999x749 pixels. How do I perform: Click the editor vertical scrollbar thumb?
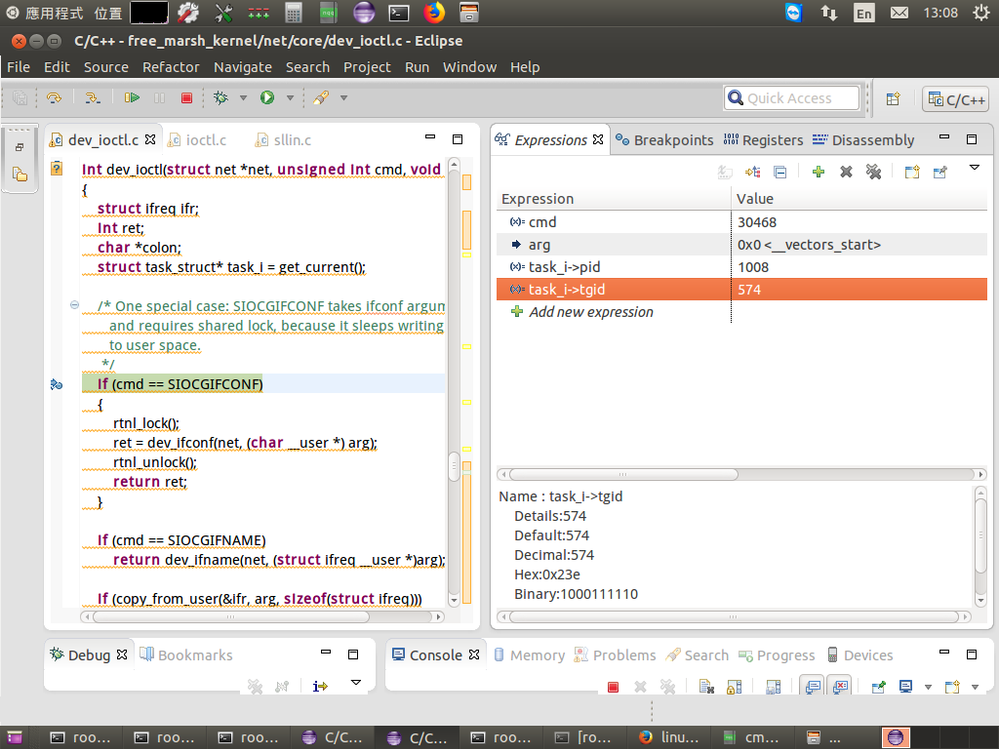tap(454, 467)
